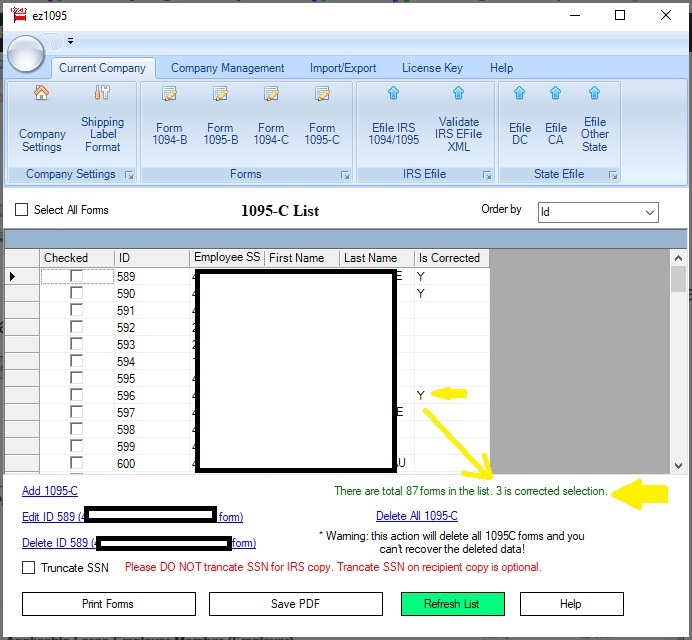
Task: Enable the Select All Forms checkbox
Action: pyautogui.click(x=22, y=210)
